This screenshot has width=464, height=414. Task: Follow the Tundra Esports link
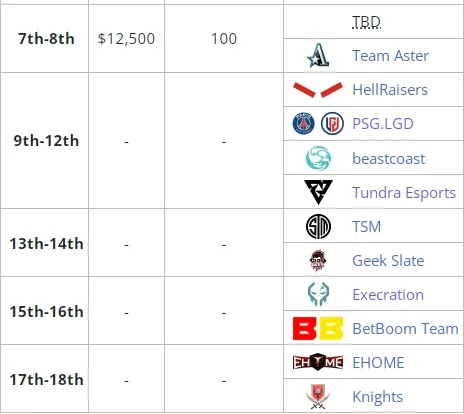click(404, 193)
